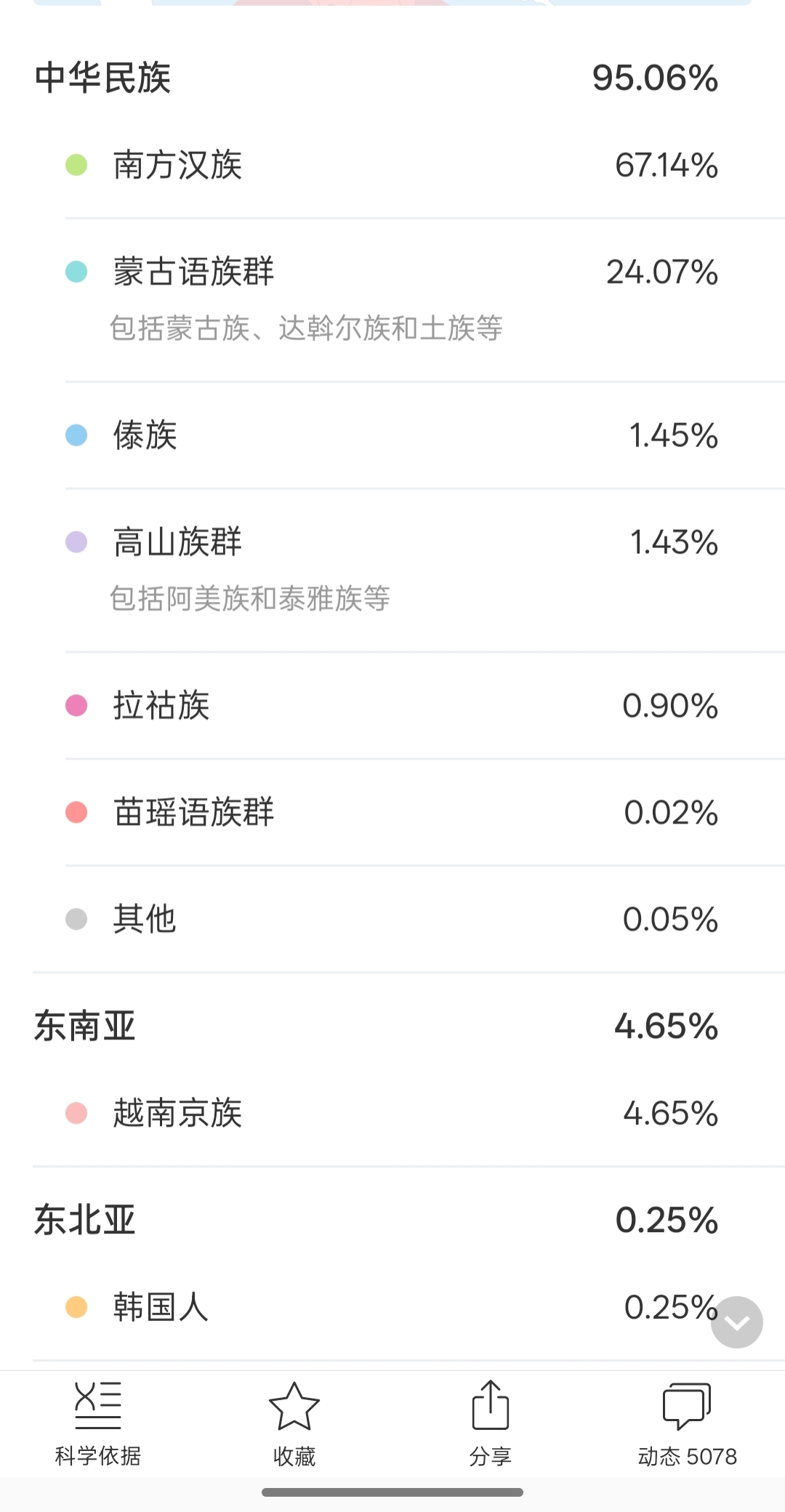Tap the gray scroll-down chevron button

pos(736,1322)
